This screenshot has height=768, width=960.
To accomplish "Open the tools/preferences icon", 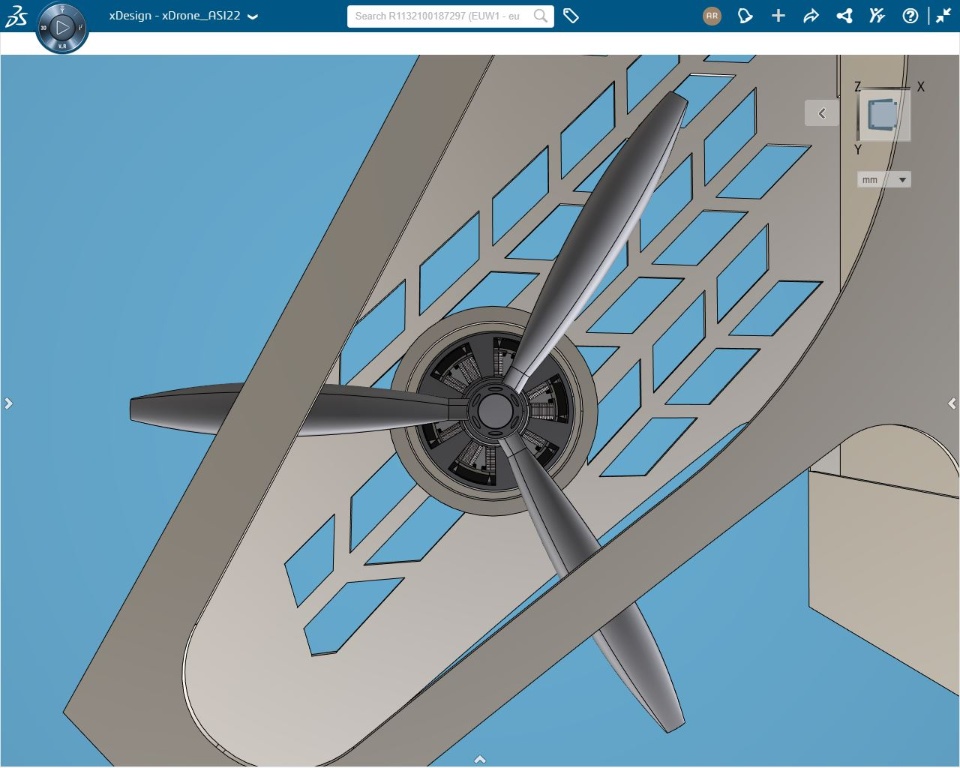I will tap(877, 16).
